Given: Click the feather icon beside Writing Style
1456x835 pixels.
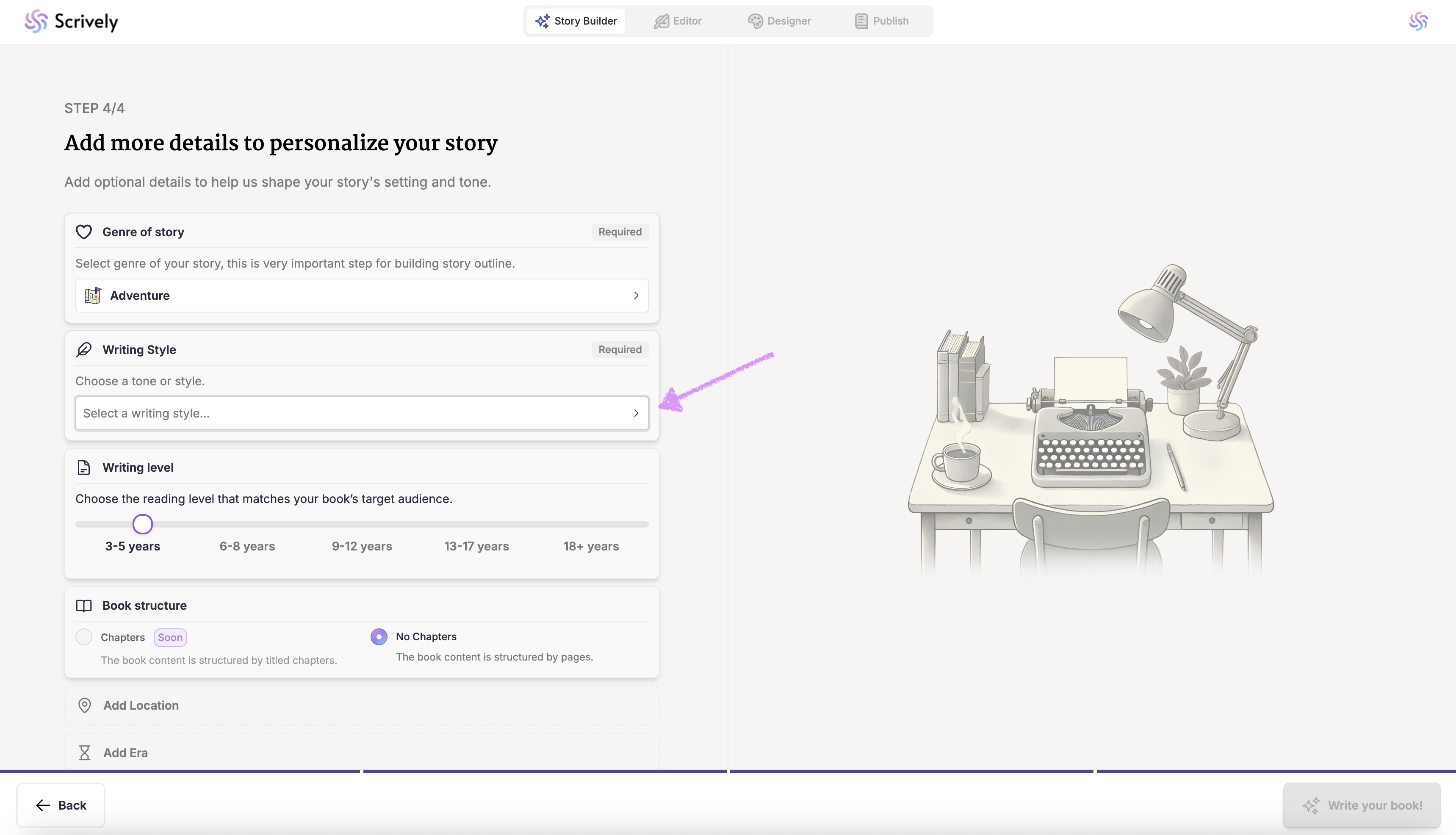Looking at the screenshot, I should click(x=84, y=349).
